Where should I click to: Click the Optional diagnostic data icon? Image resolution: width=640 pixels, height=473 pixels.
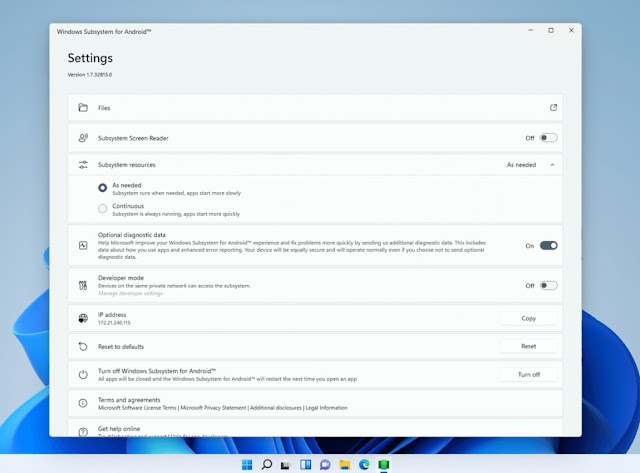[x=83, y=245]
